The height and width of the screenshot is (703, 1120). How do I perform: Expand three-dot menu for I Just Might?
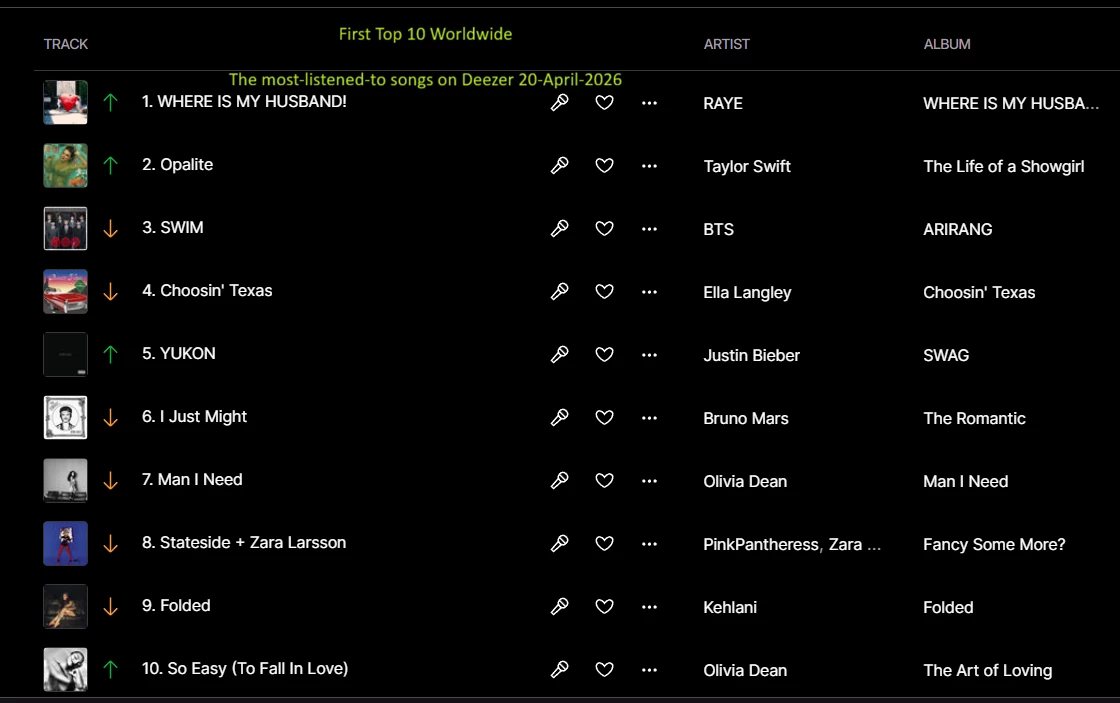point(649,417)
